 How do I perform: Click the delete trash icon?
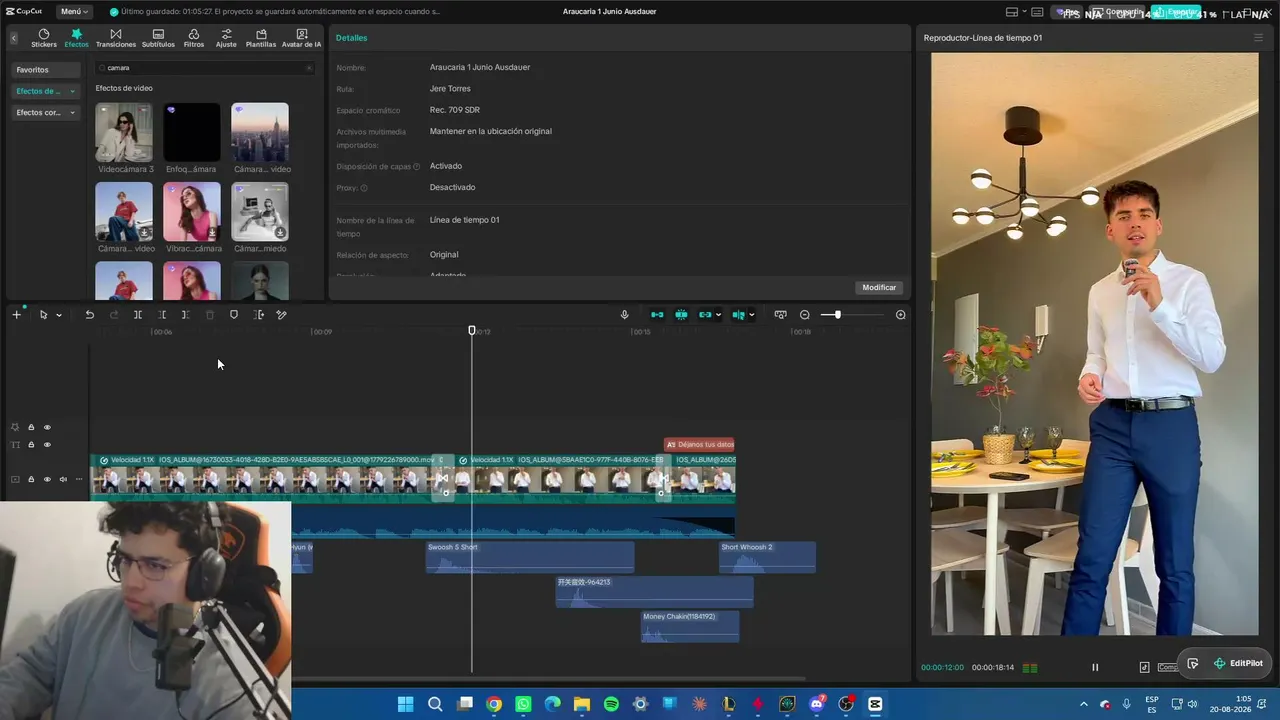tap(210, 315)
